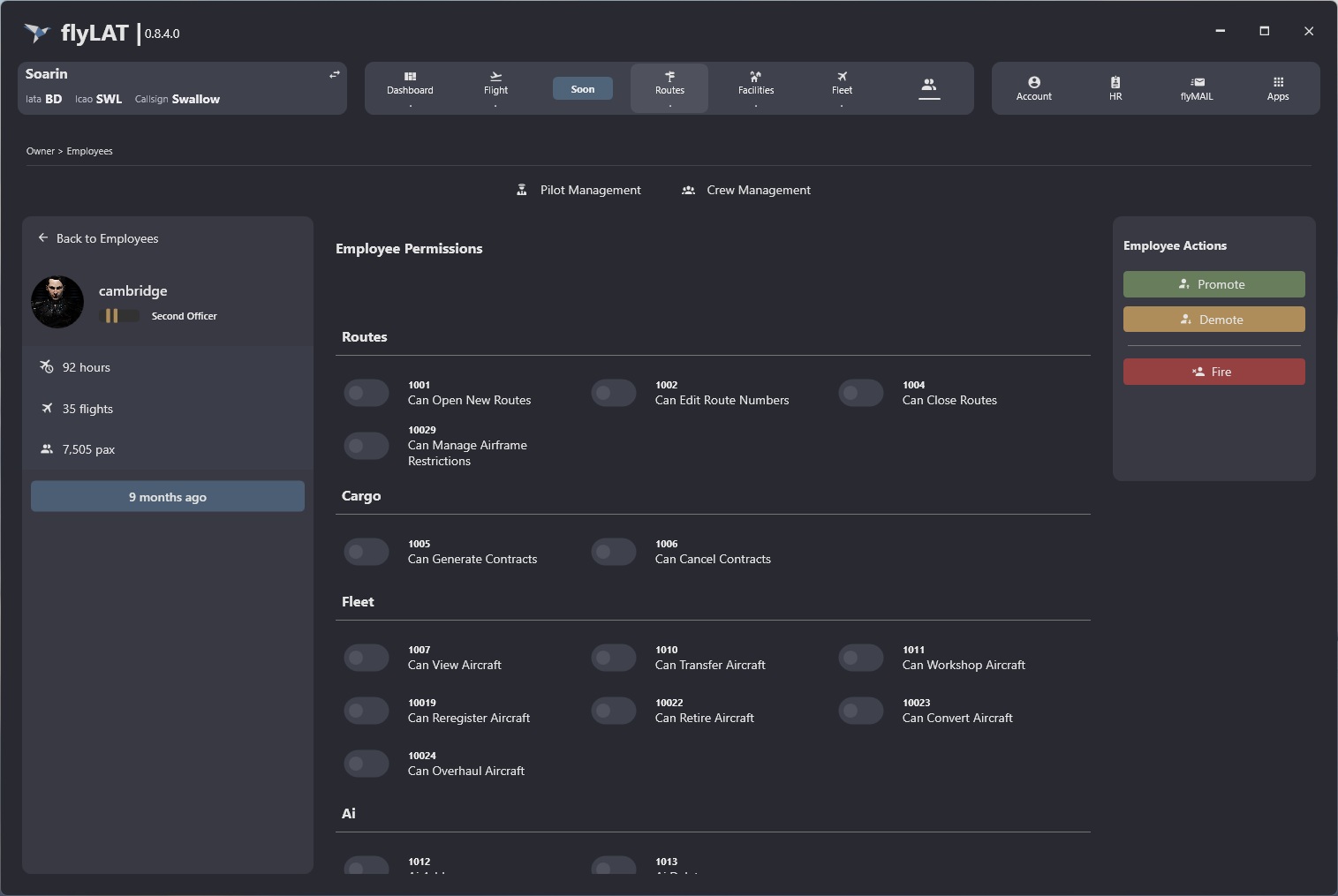Click the airline switch arrows icon
Viewport: 1338px width, 896px height.
pyautogui.click(x=334, y=75)
